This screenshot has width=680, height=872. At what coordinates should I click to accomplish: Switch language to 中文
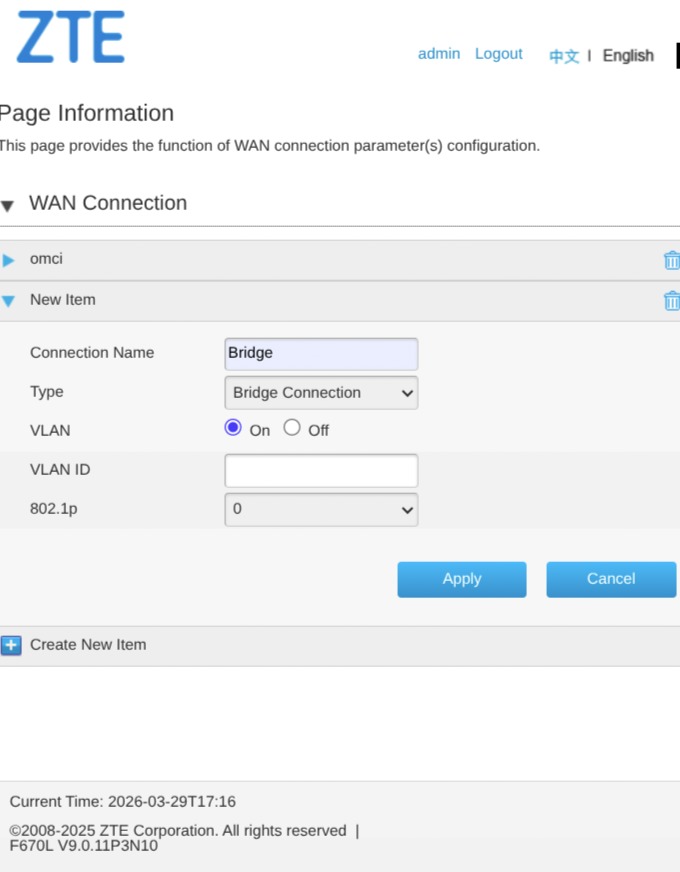564,56
